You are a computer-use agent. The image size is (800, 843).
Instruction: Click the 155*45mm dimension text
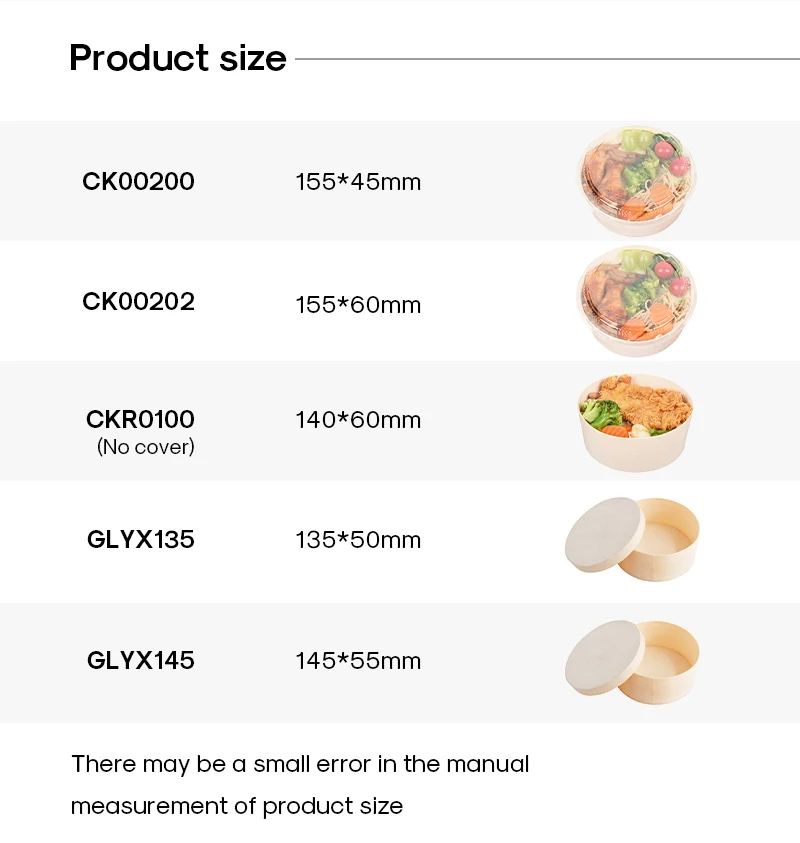tap(358, 182)
